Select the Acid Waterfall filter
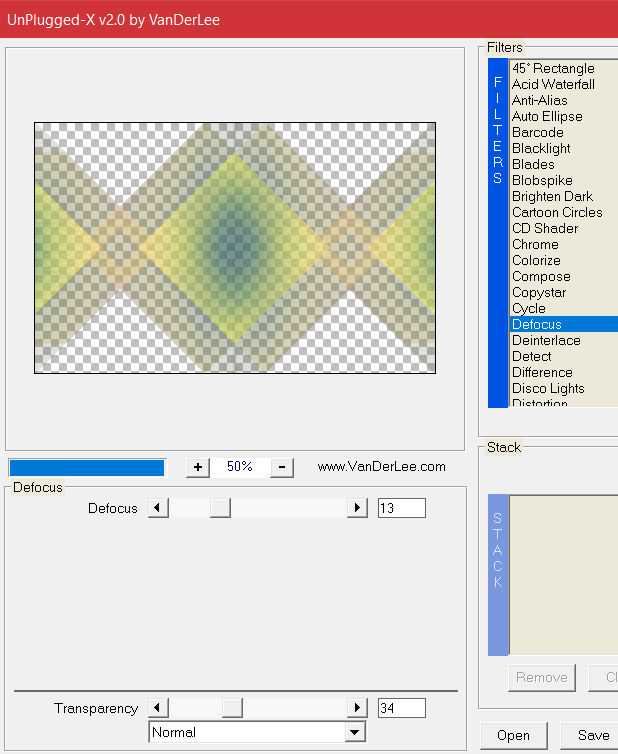Screen dimensions: 618x754 (x=553, y=84)
